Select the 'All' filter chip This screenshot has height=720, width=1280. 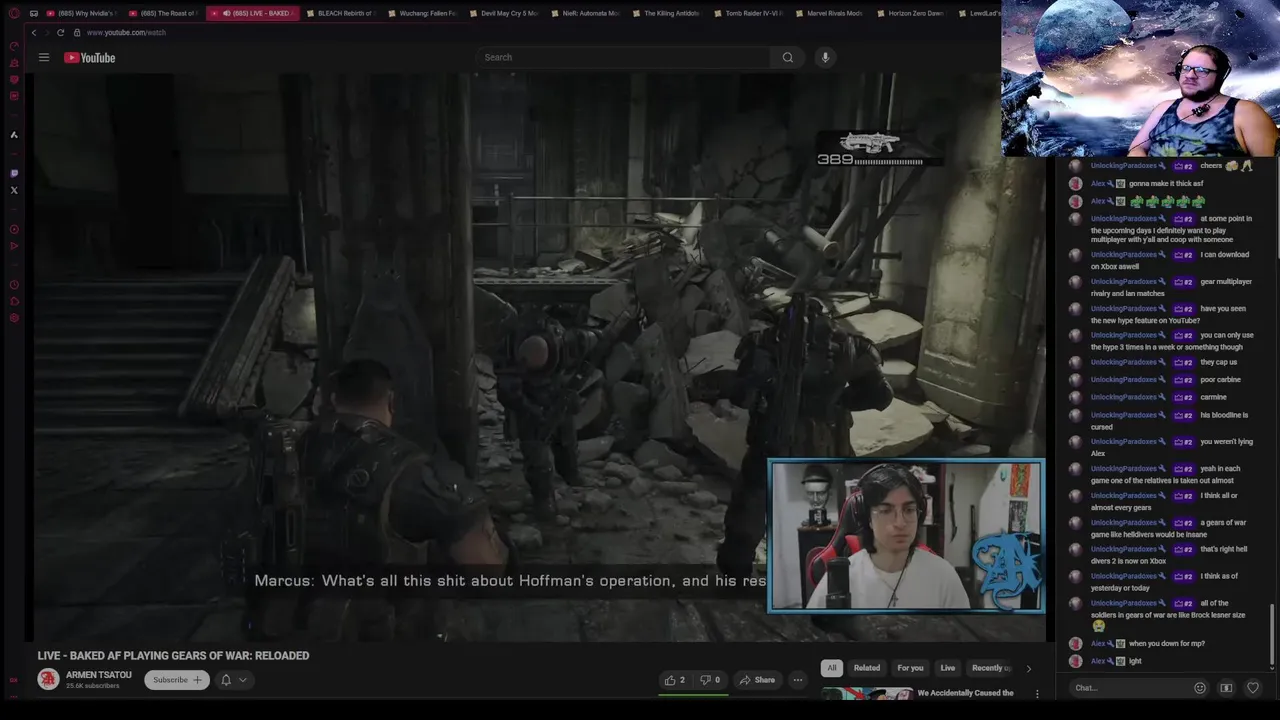[831, 668]
